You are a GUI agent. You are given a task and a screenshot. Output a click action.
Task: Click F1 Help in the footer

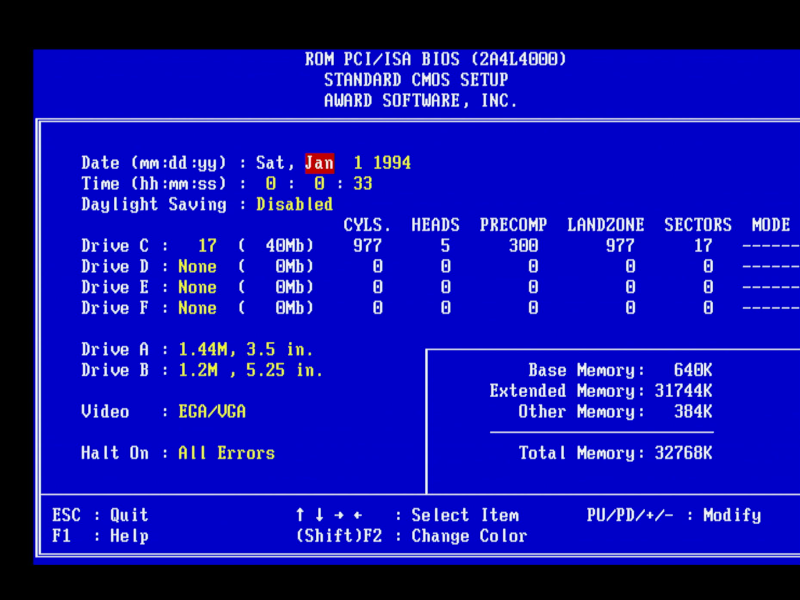tap(100, 537)
